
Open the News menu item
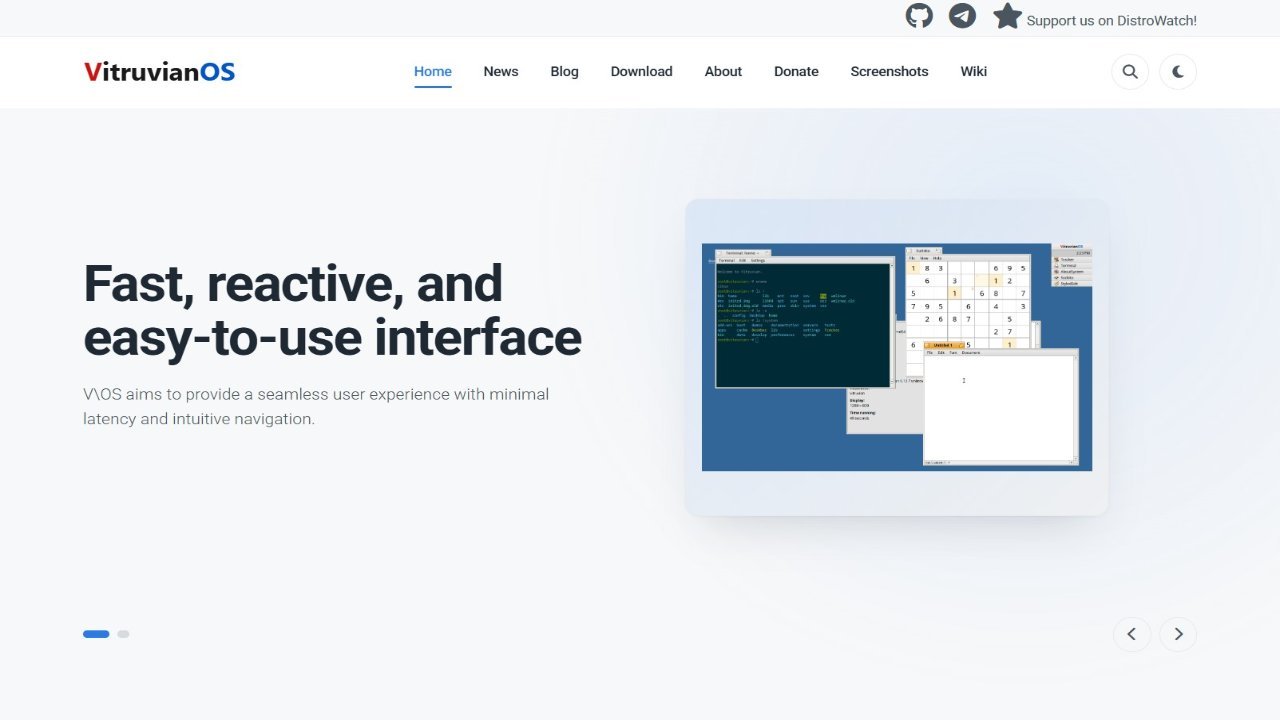pyautogui.click(x=501, y=72)
